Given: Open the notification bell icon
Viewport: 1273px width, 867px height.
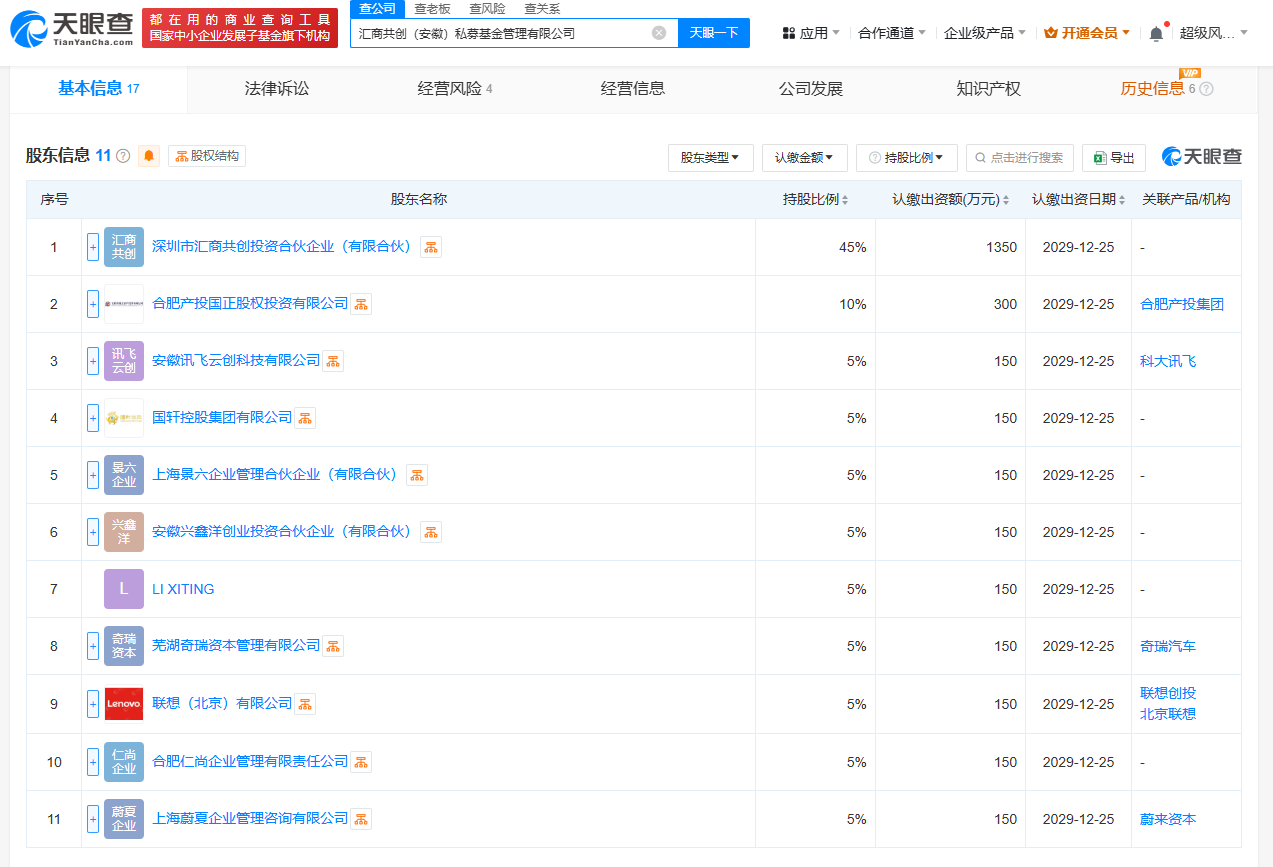Looking at the screenshot, I should coord(1156,33).
